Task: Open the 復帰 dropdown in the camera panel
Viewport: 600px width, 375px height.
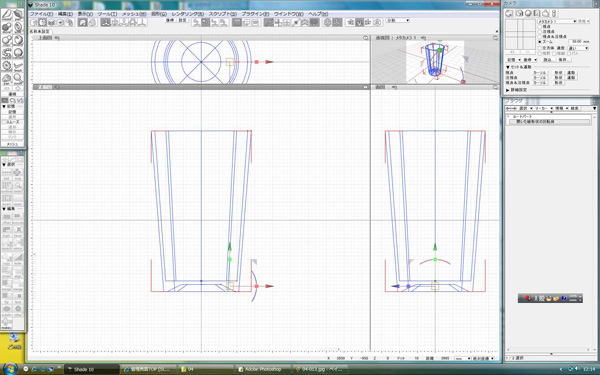Action: 530,60
